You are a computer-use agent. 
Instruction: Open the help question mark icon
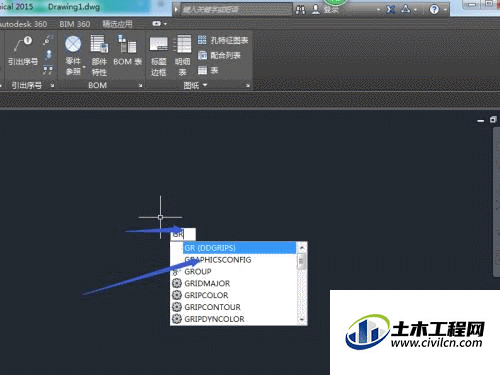(434, 9)
